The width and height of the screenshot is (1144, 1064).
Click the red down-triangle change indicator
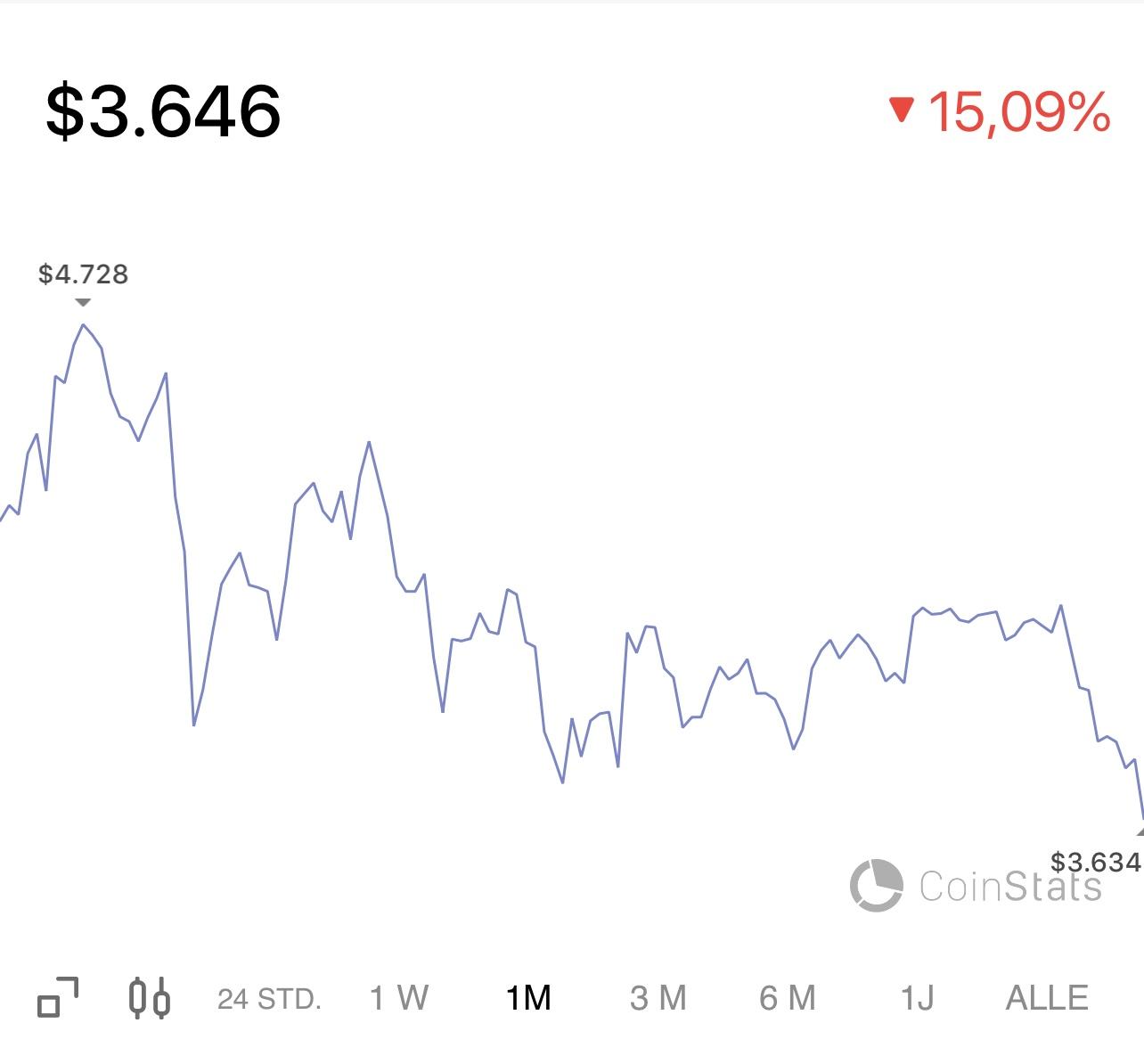902,110
